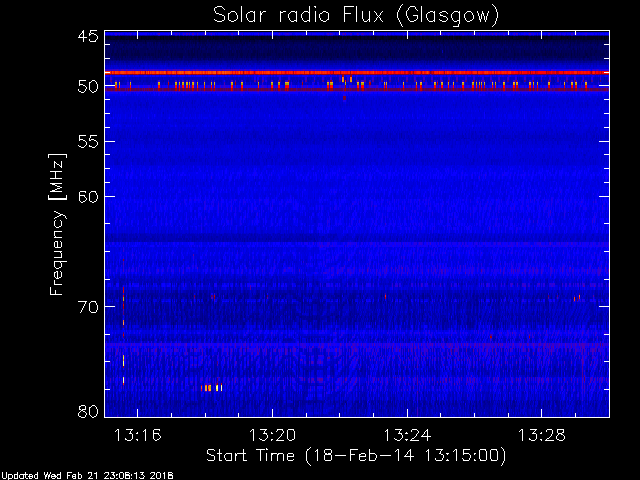640x480 pixels.
Task: Click the 55 frequency tick label
Action: tap(88, 142)
